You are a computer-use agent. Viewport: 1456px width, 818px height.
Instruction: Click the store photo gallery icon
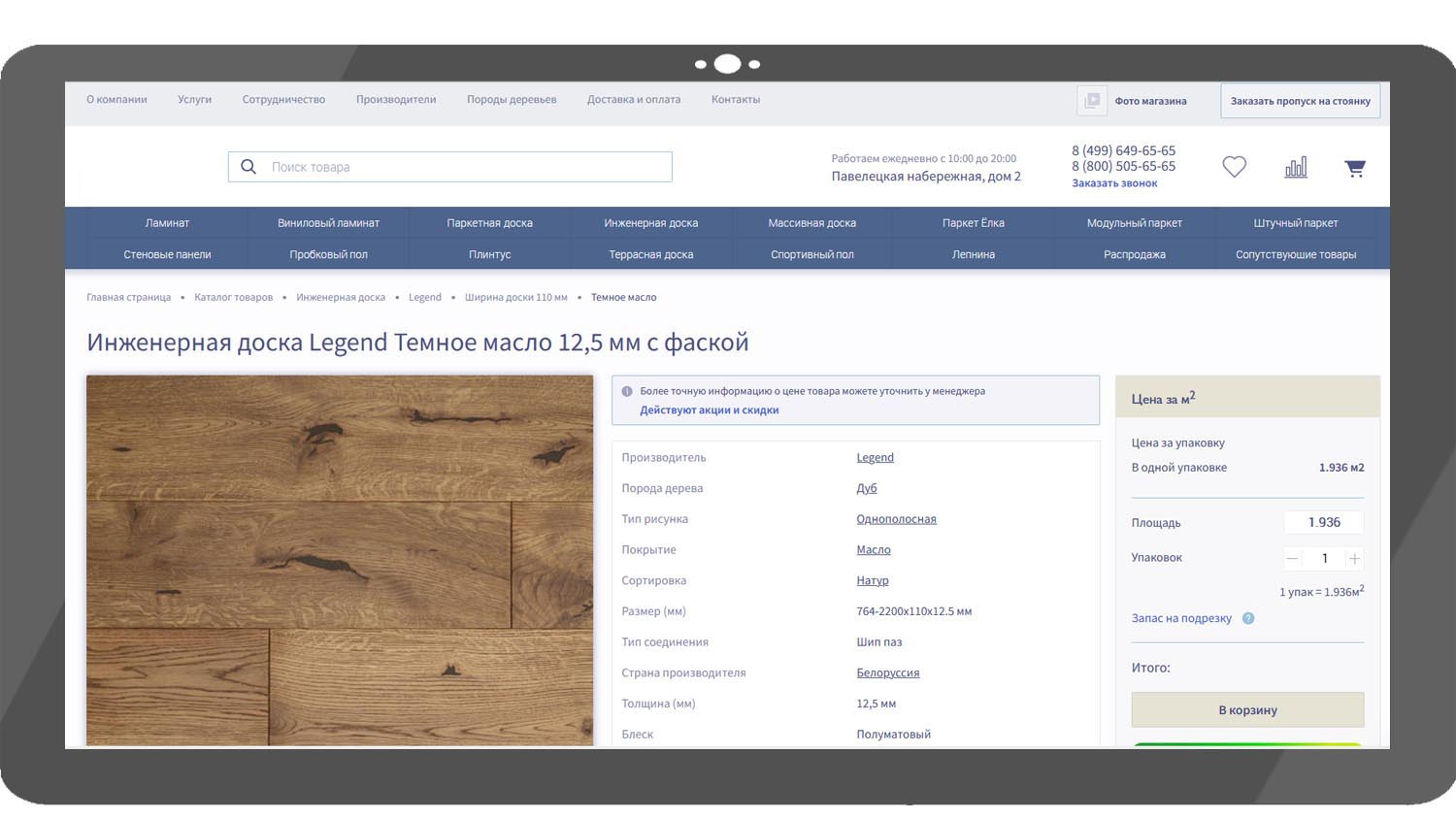pos(1092,101)
